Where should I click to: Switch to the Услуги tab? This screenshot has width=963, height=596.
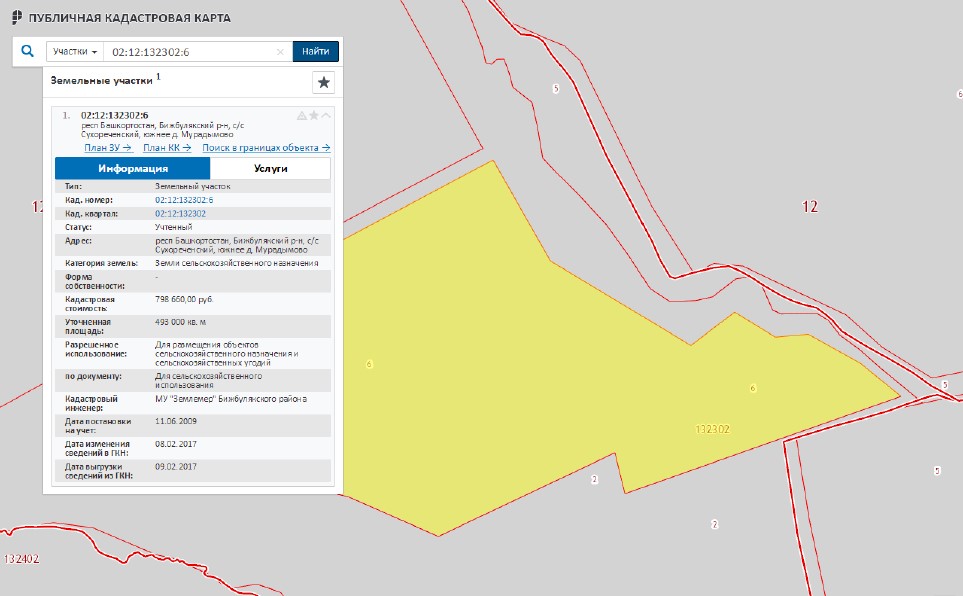270,169
